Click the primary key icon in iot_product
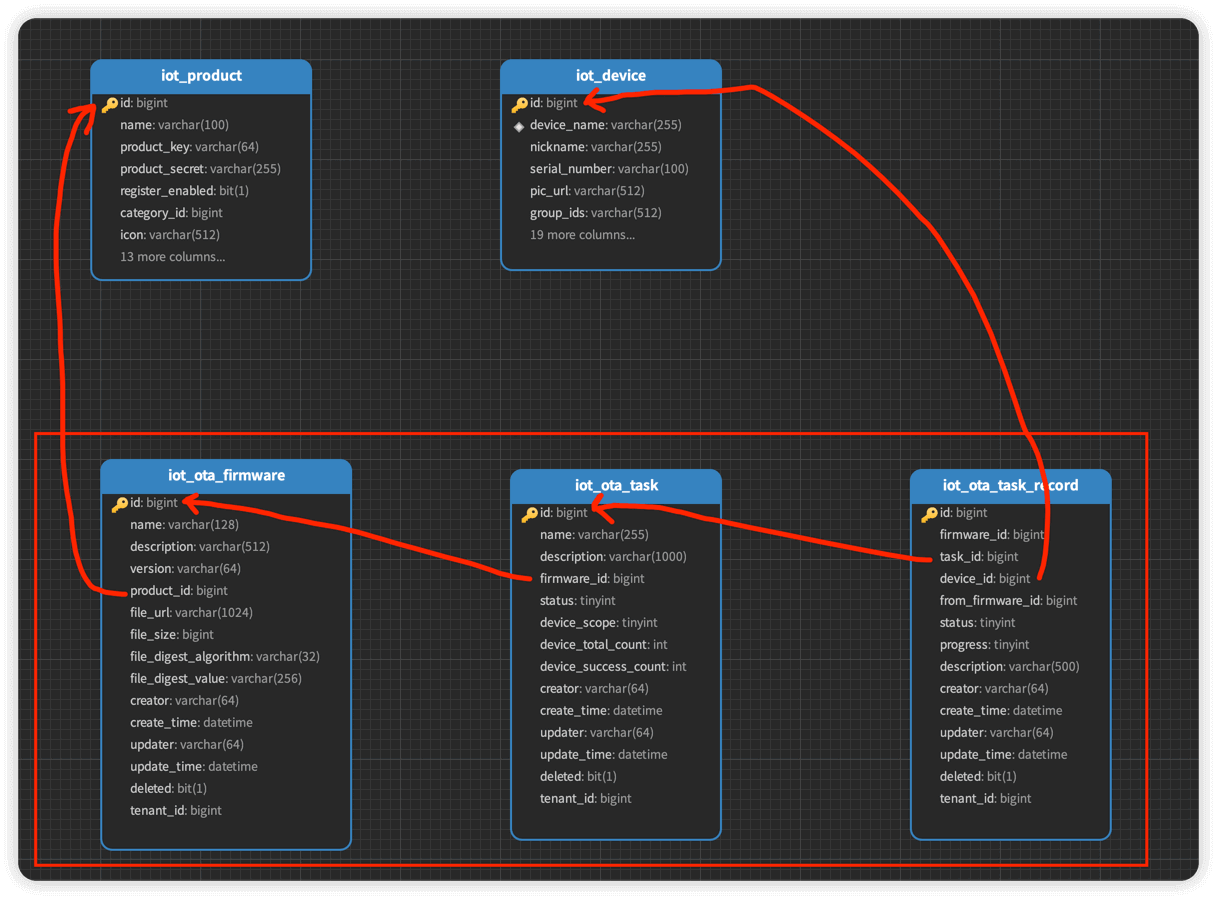 [110, 104]
